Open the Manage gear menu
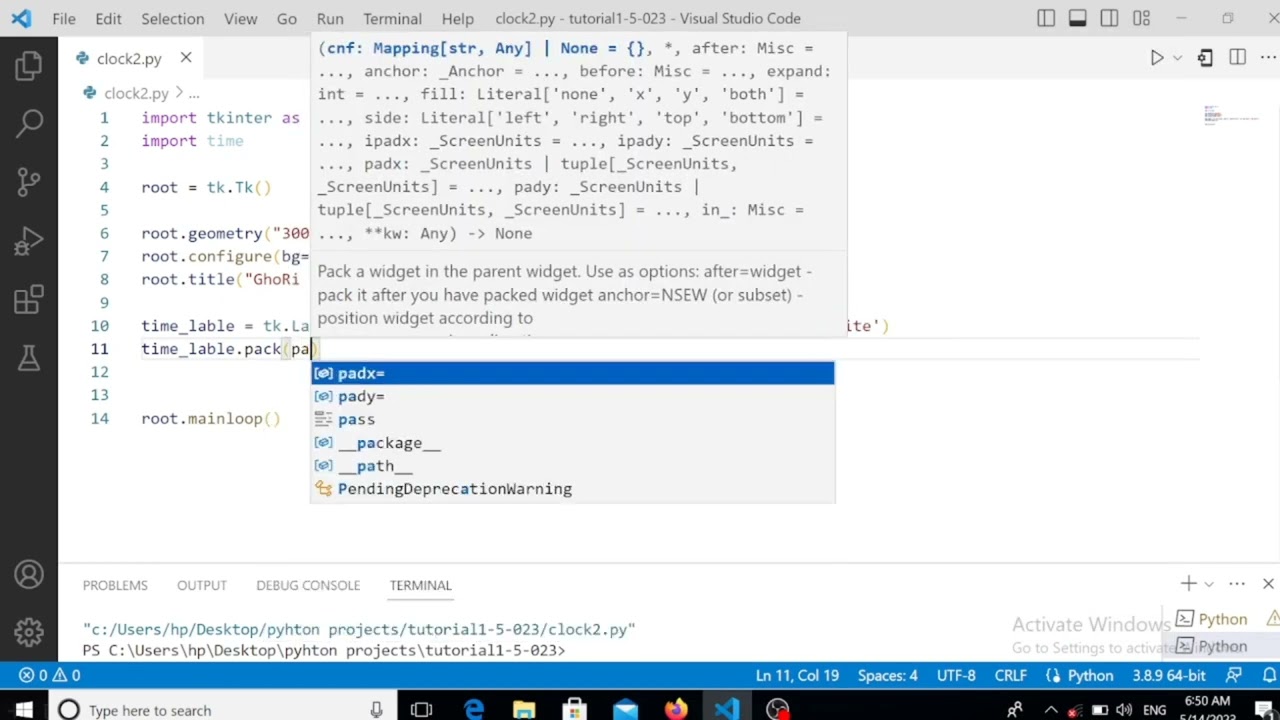 (29, 632)
